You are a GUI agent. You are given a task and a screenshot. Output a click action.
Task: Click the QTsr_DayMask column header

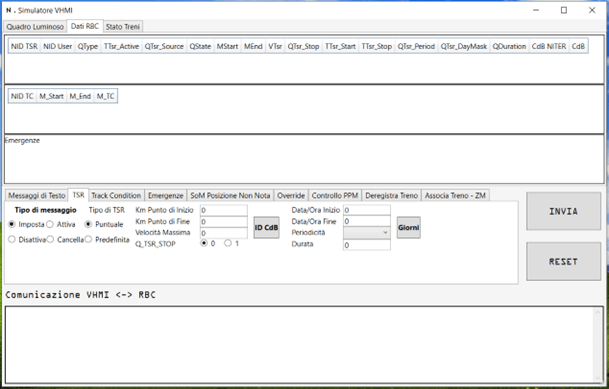464,46
